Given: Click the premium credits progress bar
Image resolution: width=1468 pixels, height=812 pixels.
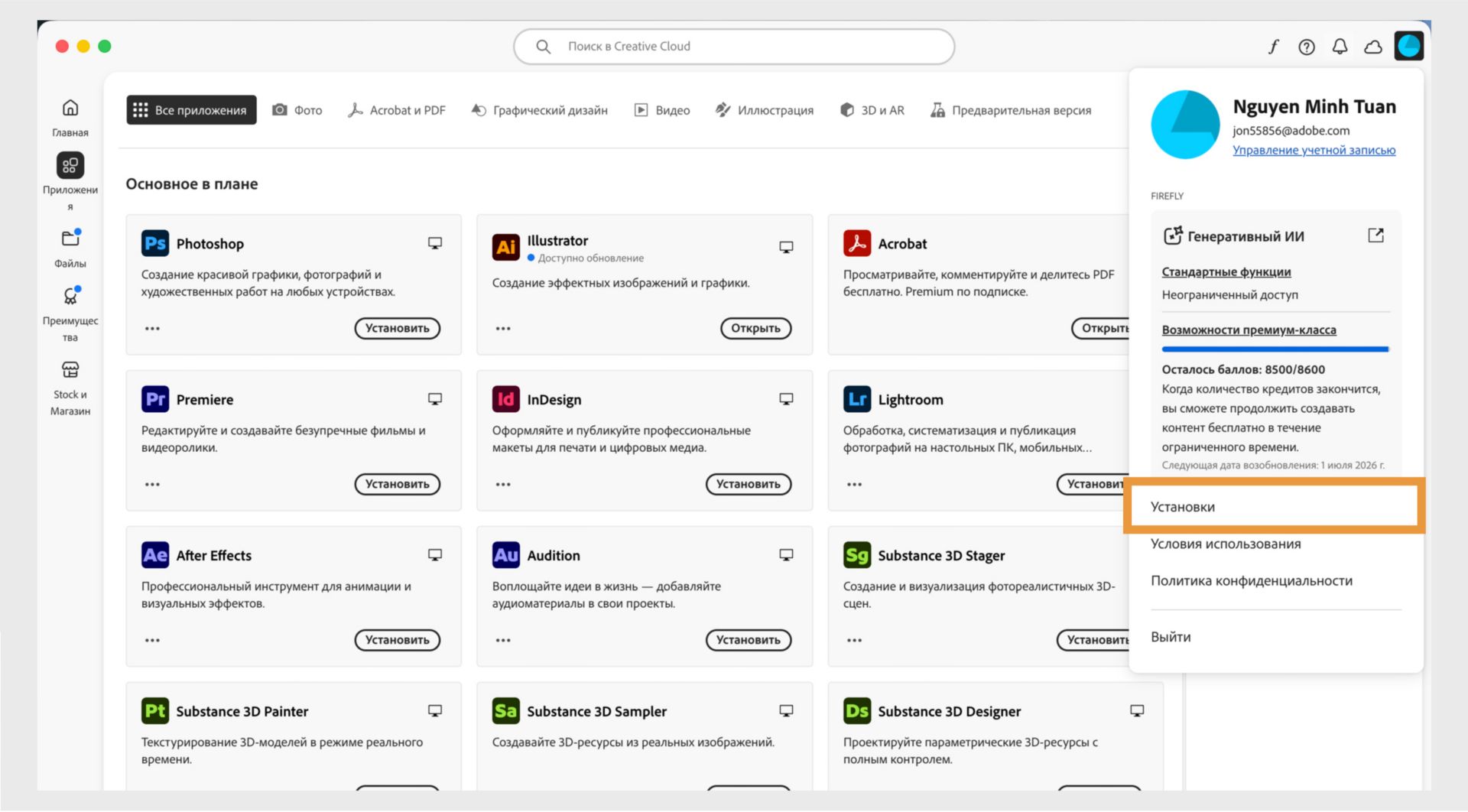Looking at the screenshot, I should click(1275, 349).
